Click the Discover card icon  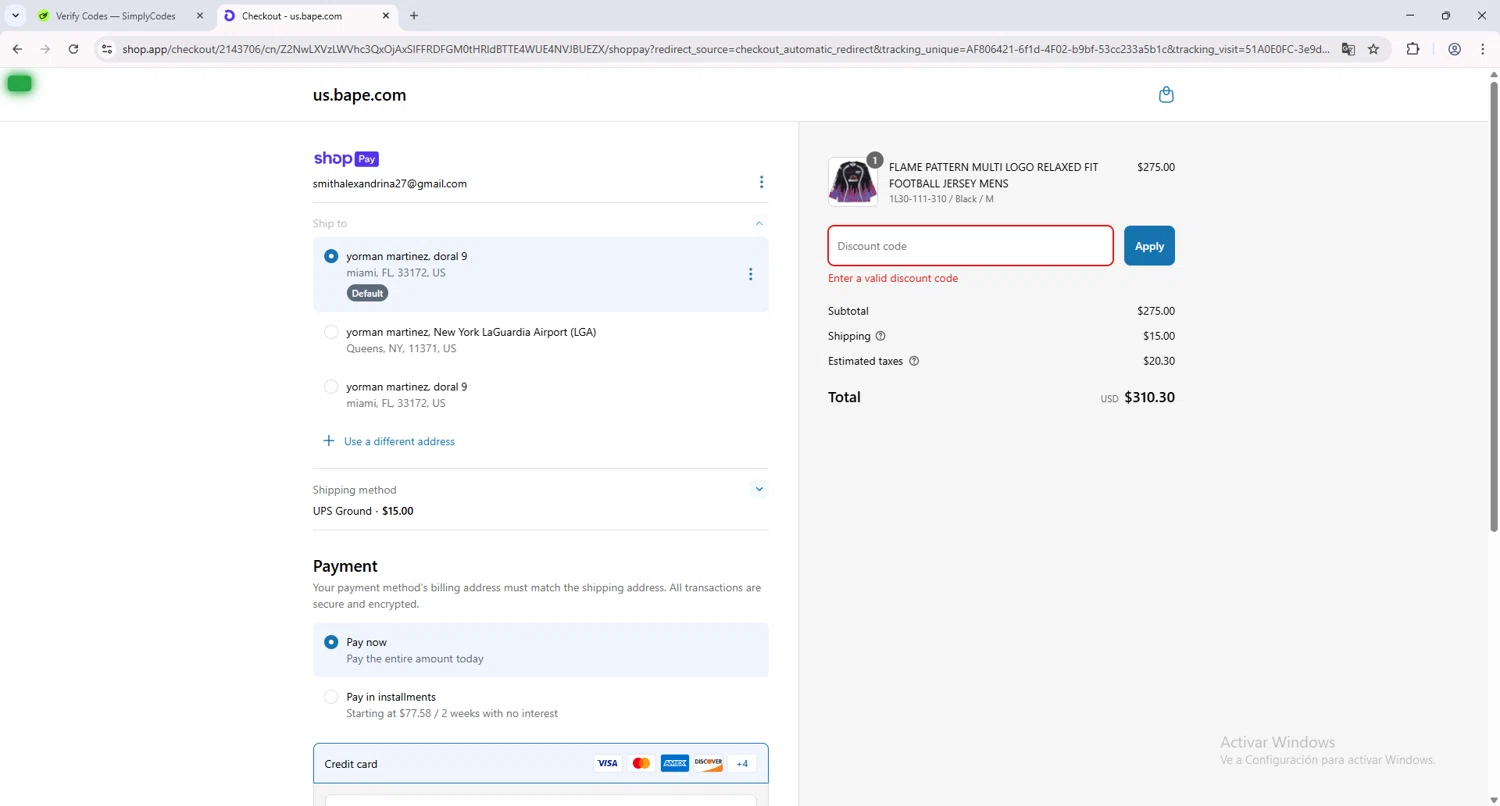pyautogui.click(x=708, y=763)
